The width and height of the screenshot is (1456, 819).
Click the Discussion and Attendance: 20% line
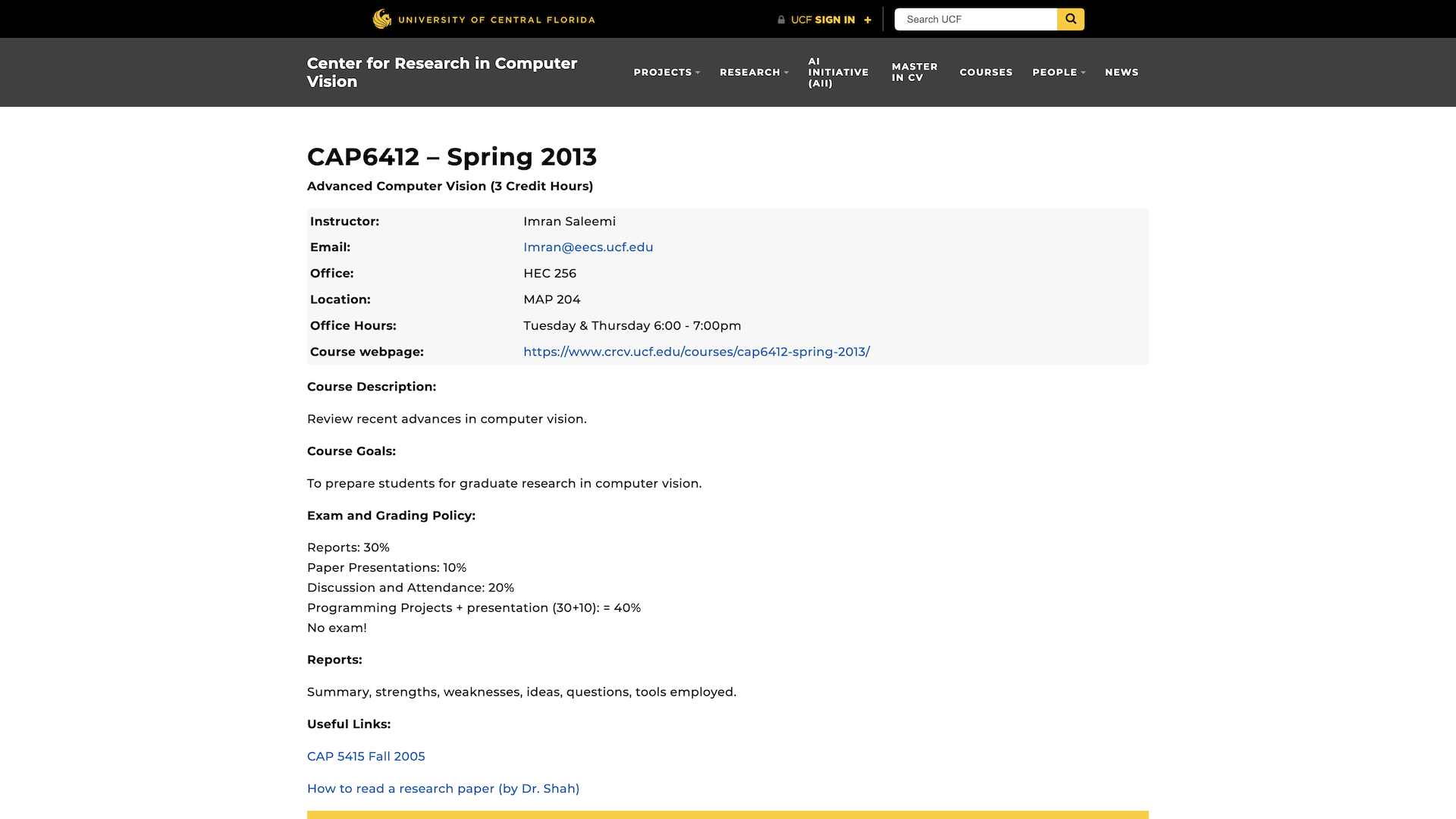coord(410,588)
